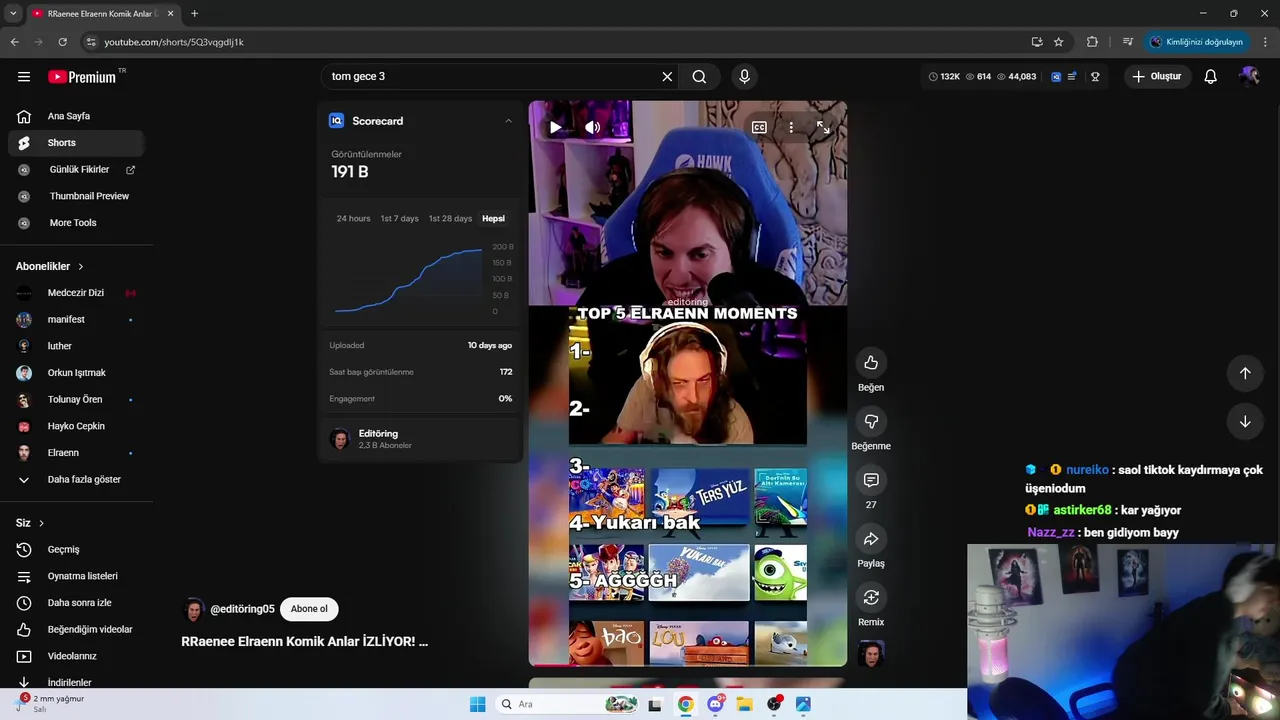The width and height of the screenshot is (1280, 720).
Task: Start voice search with microphone
Action: [x=744, y=77]
